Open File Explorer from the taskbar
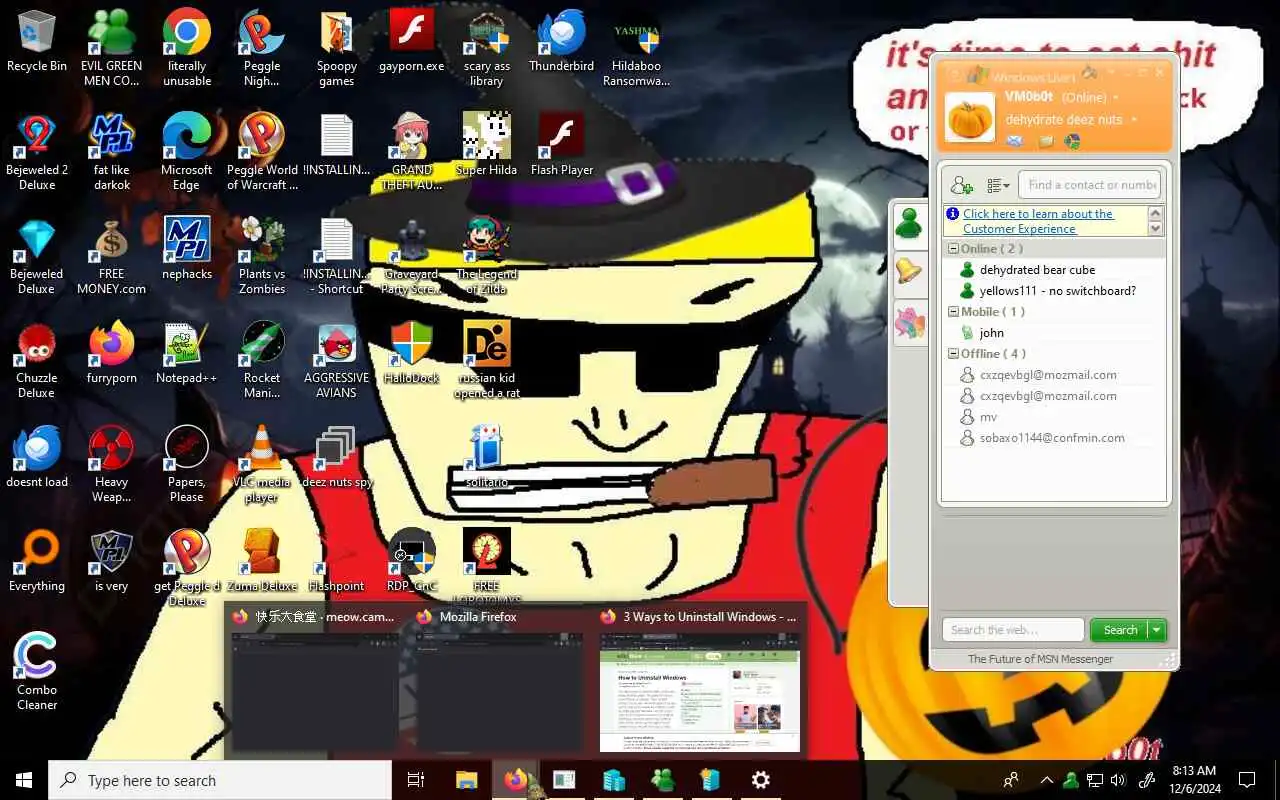Viewport: 1280px width, 800px height. click(466, 780)
